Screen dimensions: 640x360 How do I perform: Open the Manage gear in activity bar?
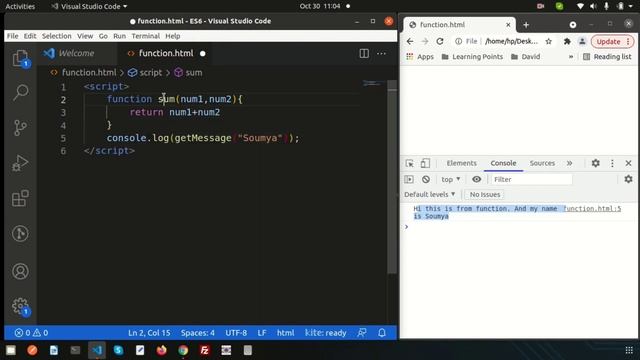pos(20,306)
